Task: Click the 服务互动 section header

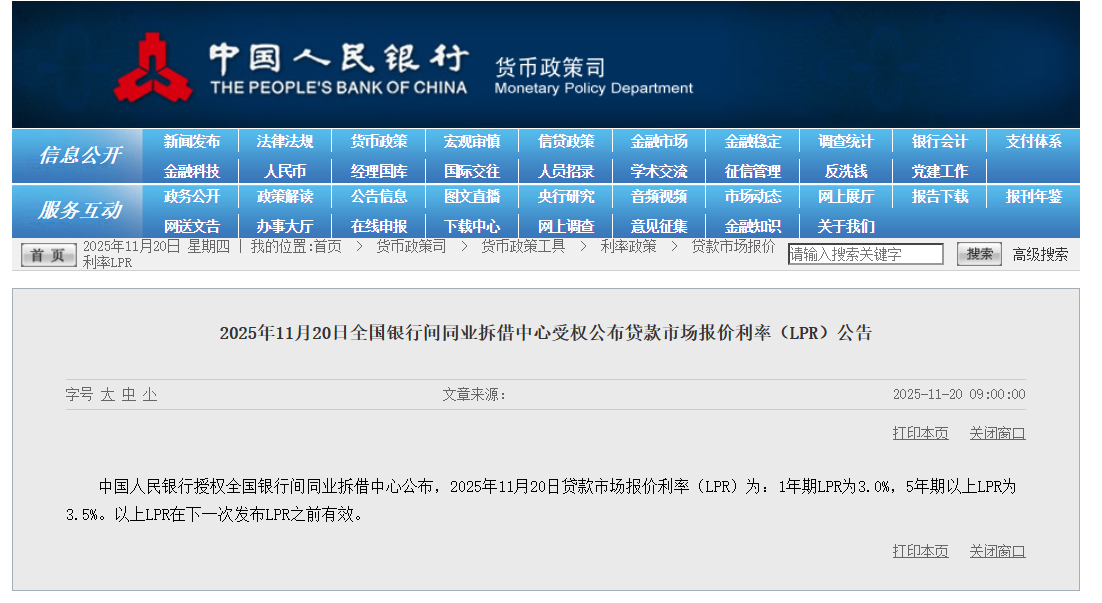Action: pyautogui.click(x=80, y=209)
